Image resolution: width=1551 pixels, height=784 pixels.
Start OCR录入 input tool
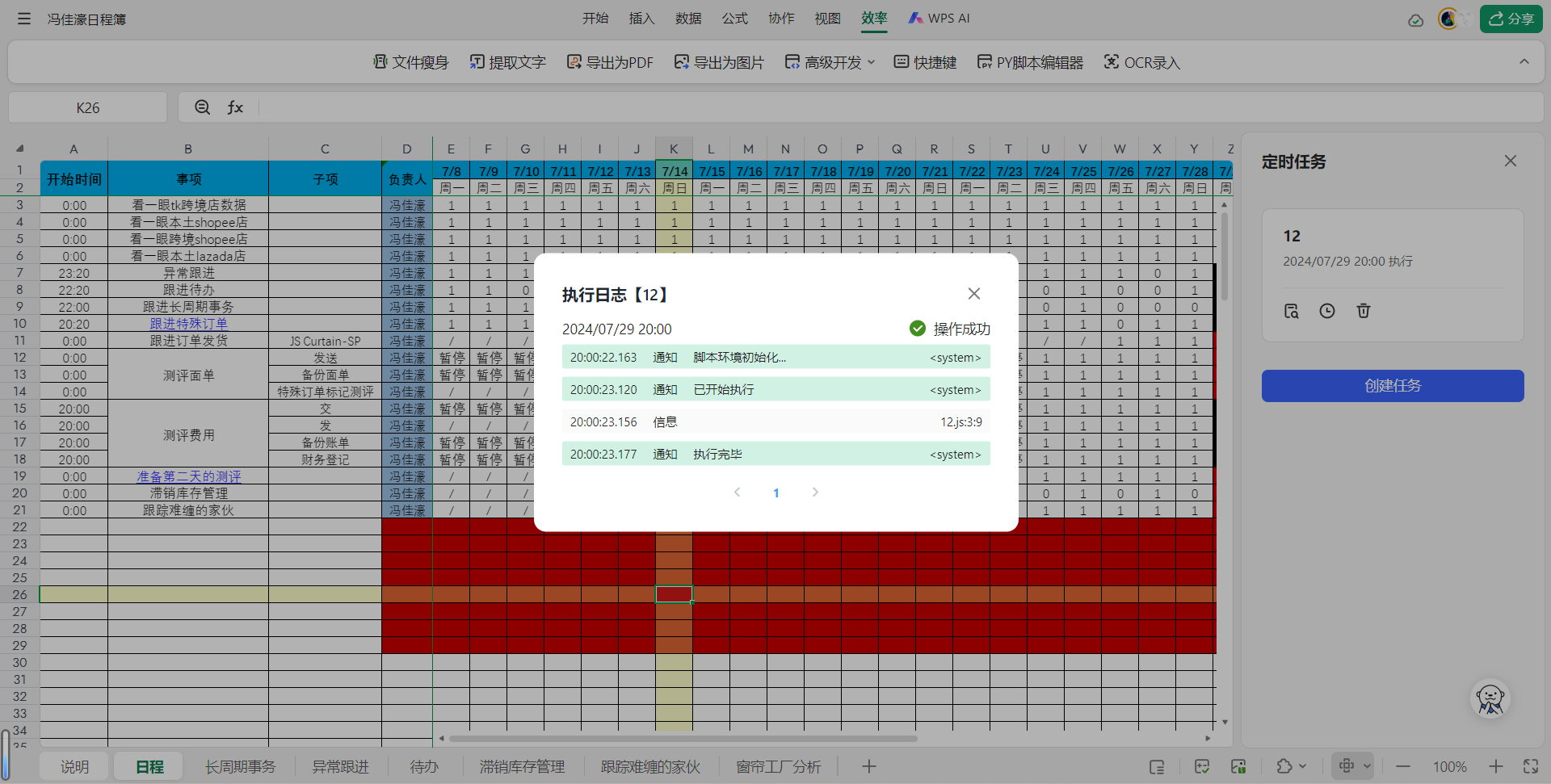tap(1141, 62)
